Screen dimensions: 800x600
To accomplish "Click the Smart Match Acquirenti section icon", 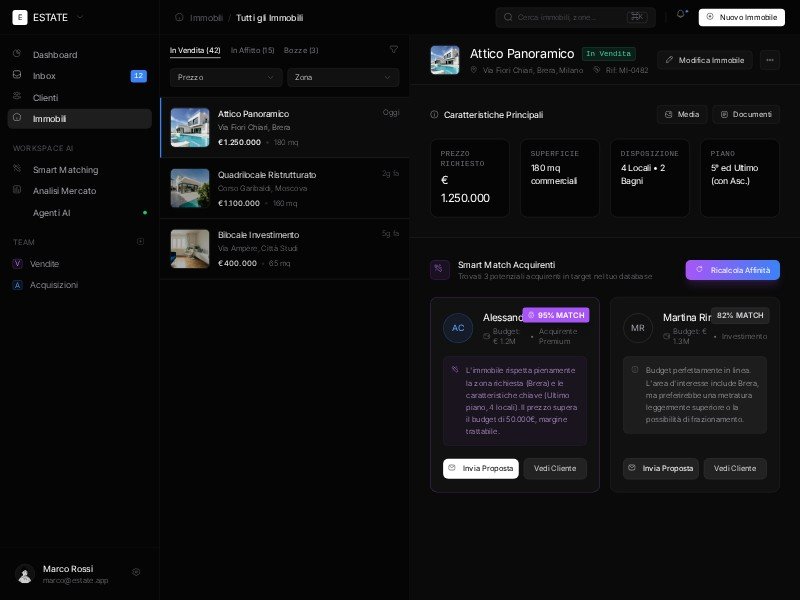I will coord(440,270).
